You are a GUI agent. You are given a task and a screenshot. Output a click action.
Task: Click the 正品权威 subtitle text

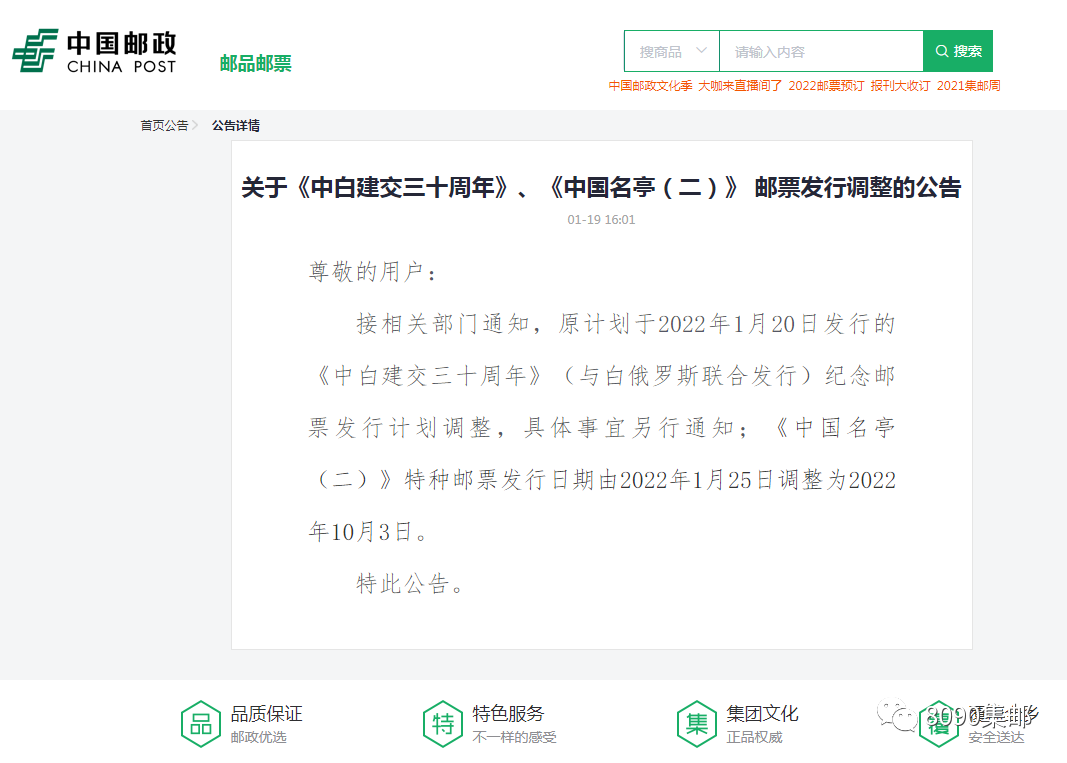[754, 737]
